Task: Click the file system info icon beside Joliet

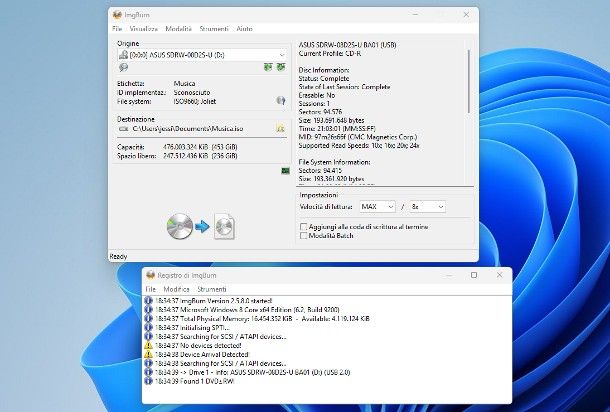Action: pyautogui.click(x=280, y=101)
